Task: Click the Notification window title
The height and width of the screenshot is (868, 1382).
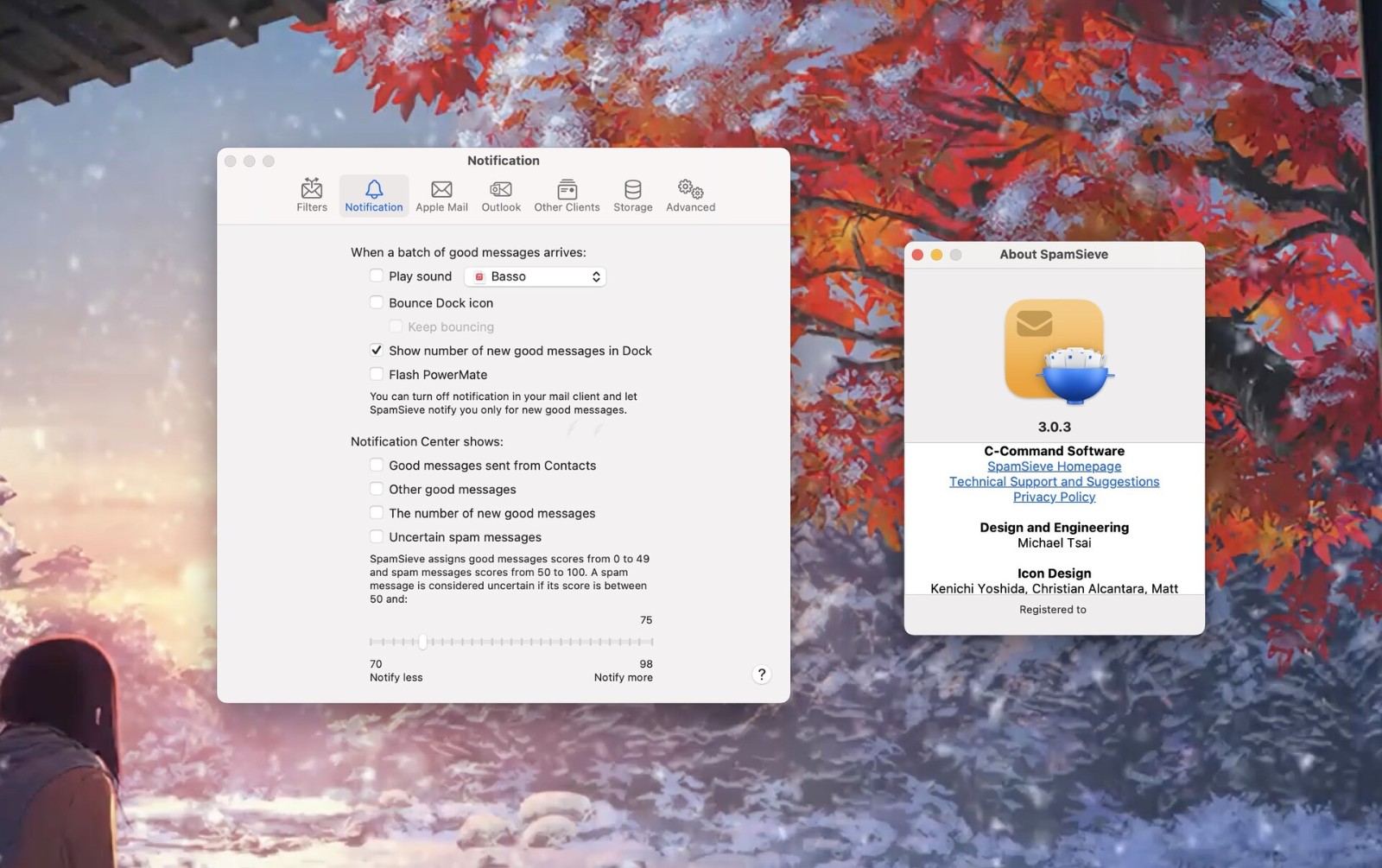Action: pyautogui.click(x=504, y=161)
